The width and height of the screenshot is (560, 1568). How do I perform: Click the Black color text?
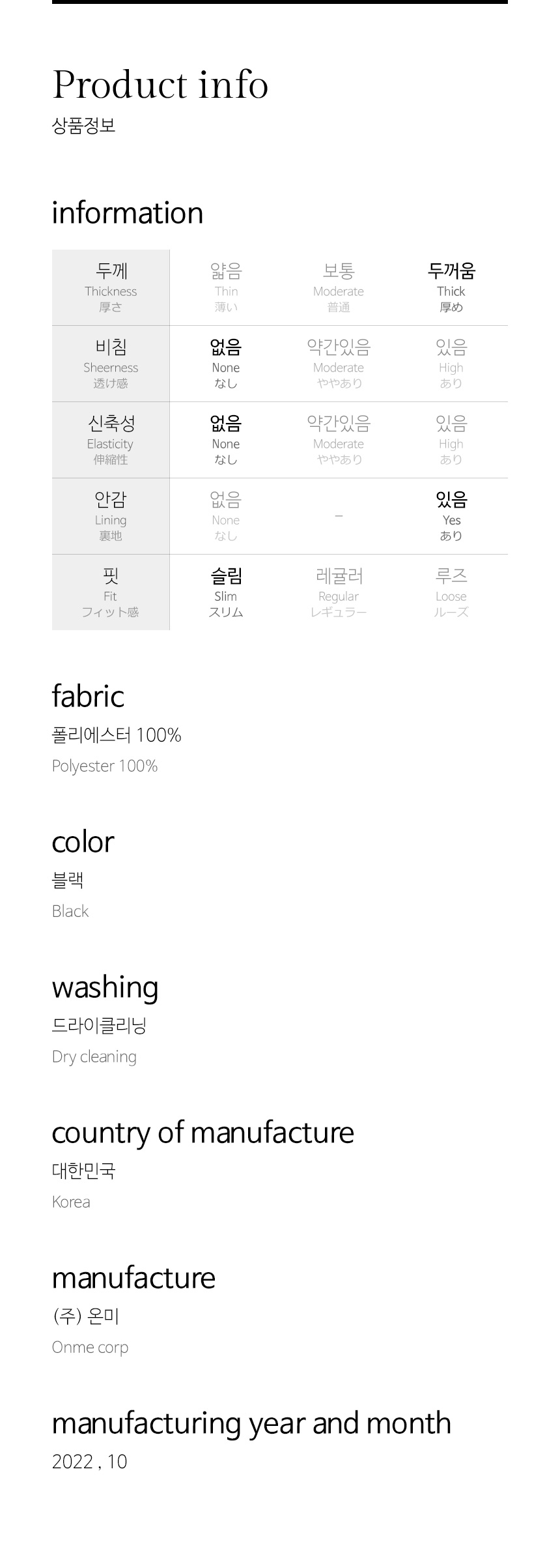pos(70,911)
